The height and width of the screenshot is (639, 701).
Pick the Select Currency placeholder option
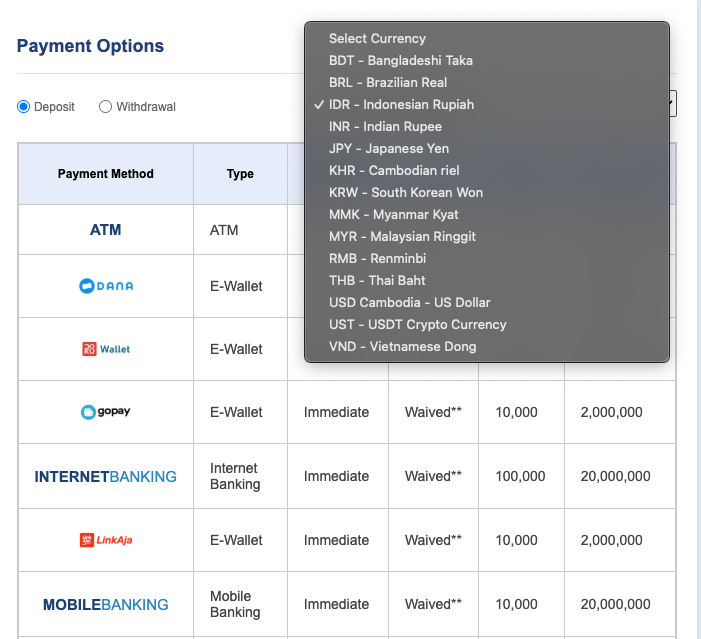click(x=377, y=39)
